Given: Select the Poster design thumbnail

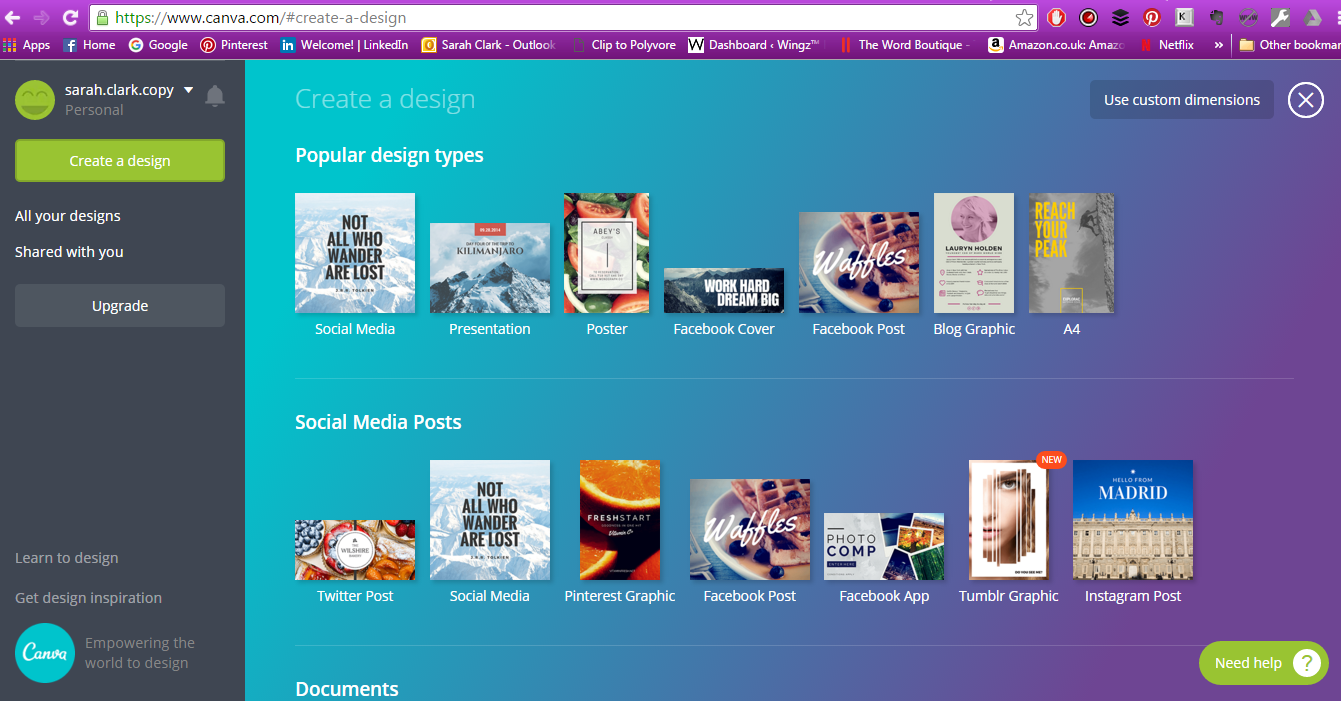Looking at the screenshot, I should click(607, 253).
